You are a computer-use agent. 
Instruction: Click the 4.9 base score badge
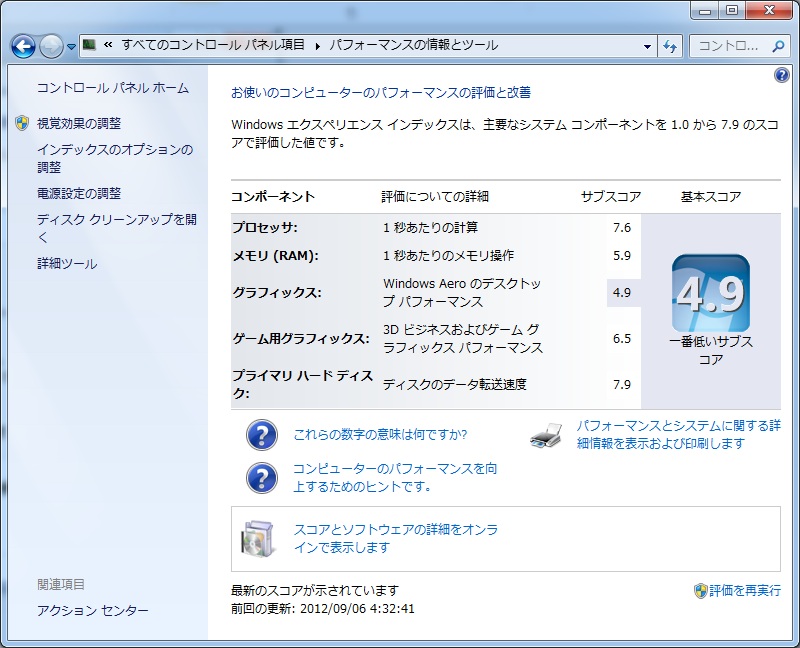pos(710,294)
